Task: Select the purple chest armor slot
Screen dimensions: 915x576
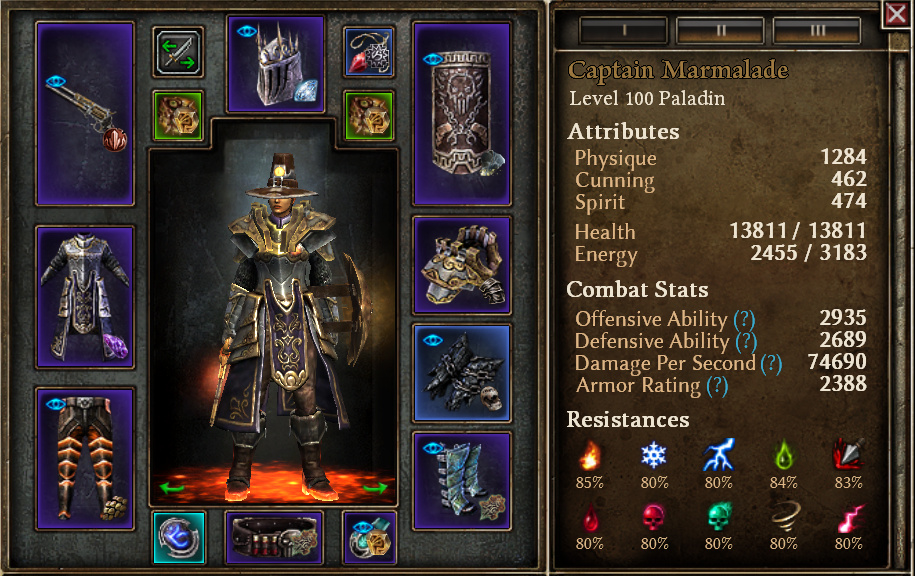Action: tap(85, 298)
